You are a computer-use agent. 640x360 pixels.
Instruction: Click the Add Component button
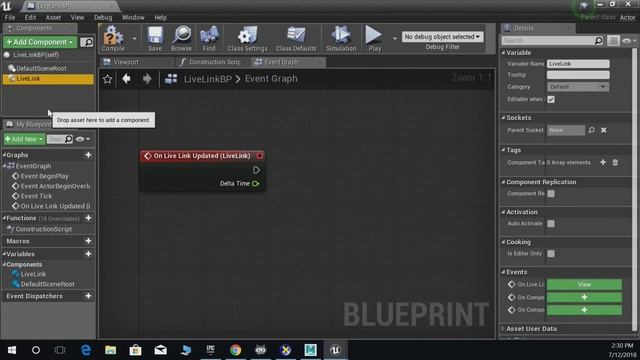click(x=40, y=42)
